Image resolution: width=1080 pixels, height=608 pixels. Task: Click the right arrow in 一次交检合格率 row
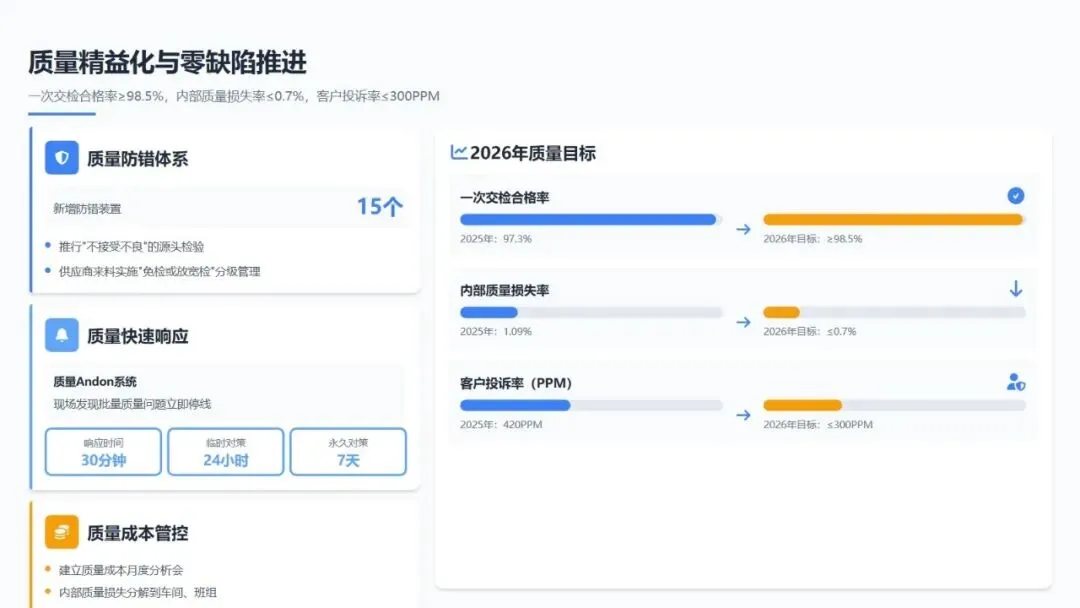[743, 229]
